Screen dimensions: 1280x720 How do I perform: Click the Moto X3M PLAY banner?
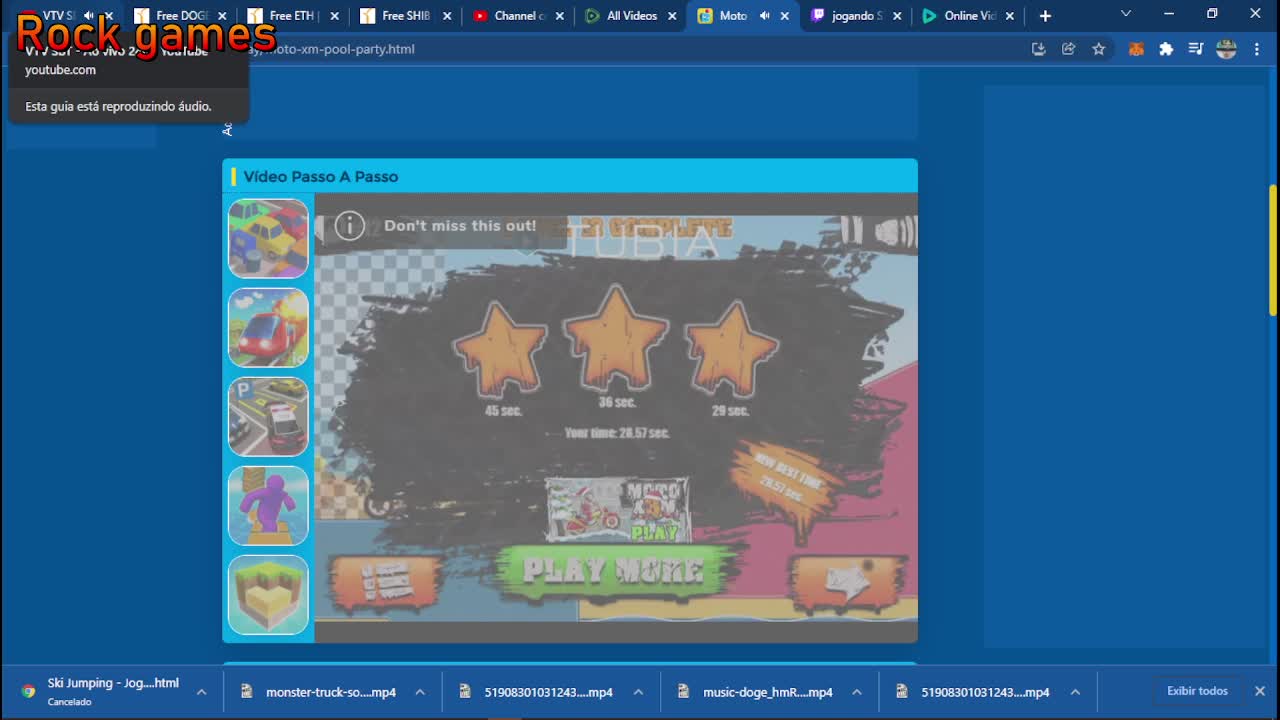(618, 510)
